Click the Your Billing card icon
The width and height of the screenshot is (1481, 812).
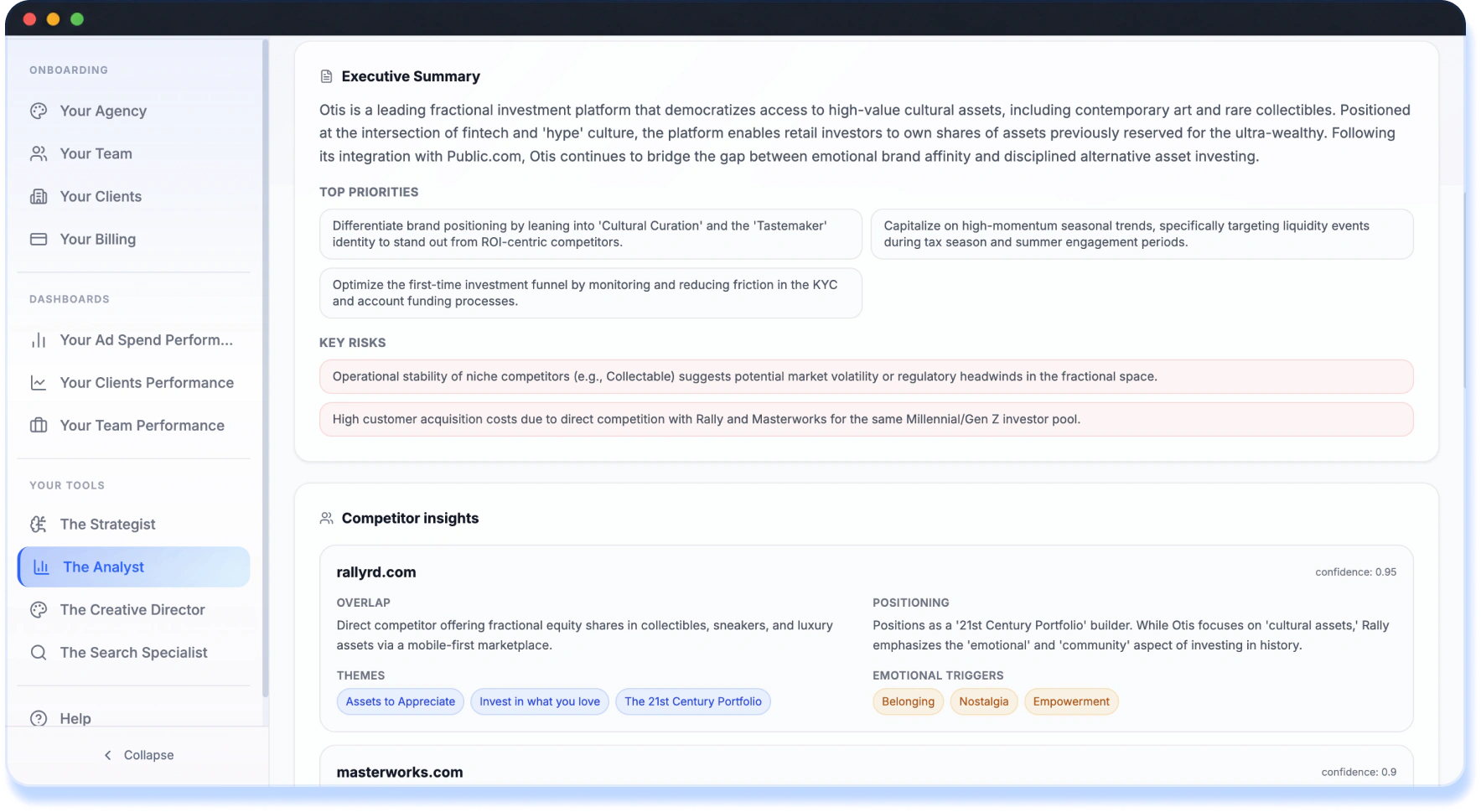click(39, 239)
